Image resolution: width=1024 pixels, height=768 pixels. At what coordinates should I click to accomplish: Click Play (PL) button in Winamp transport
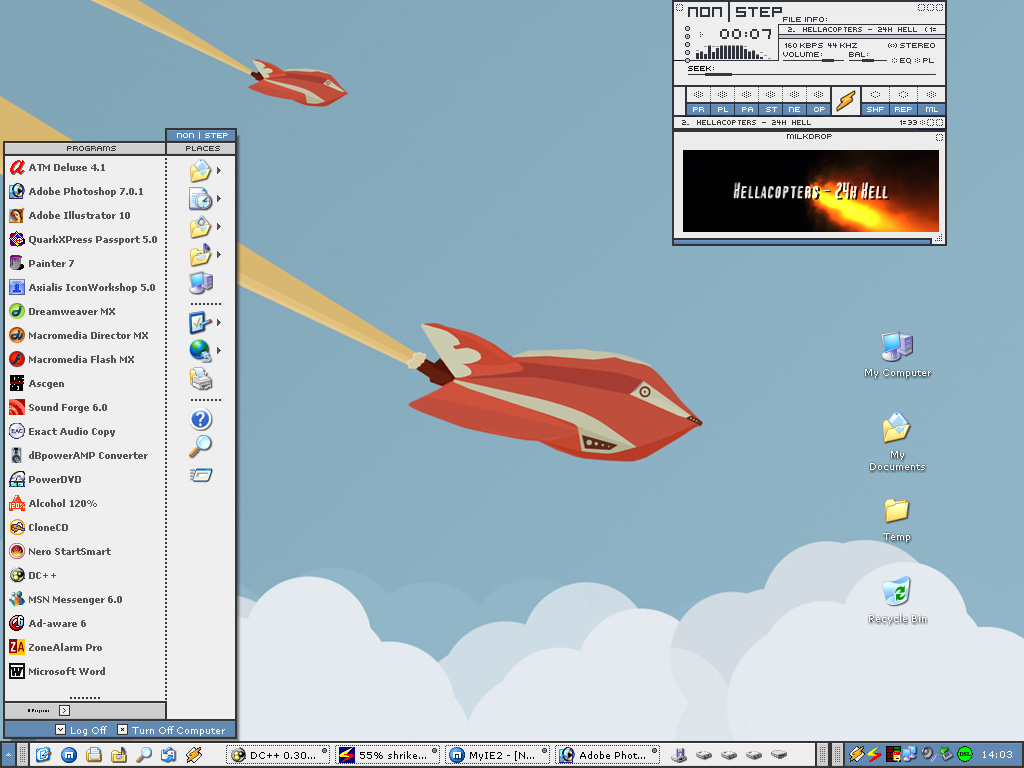pyautogui.click(x=722, y=101)
